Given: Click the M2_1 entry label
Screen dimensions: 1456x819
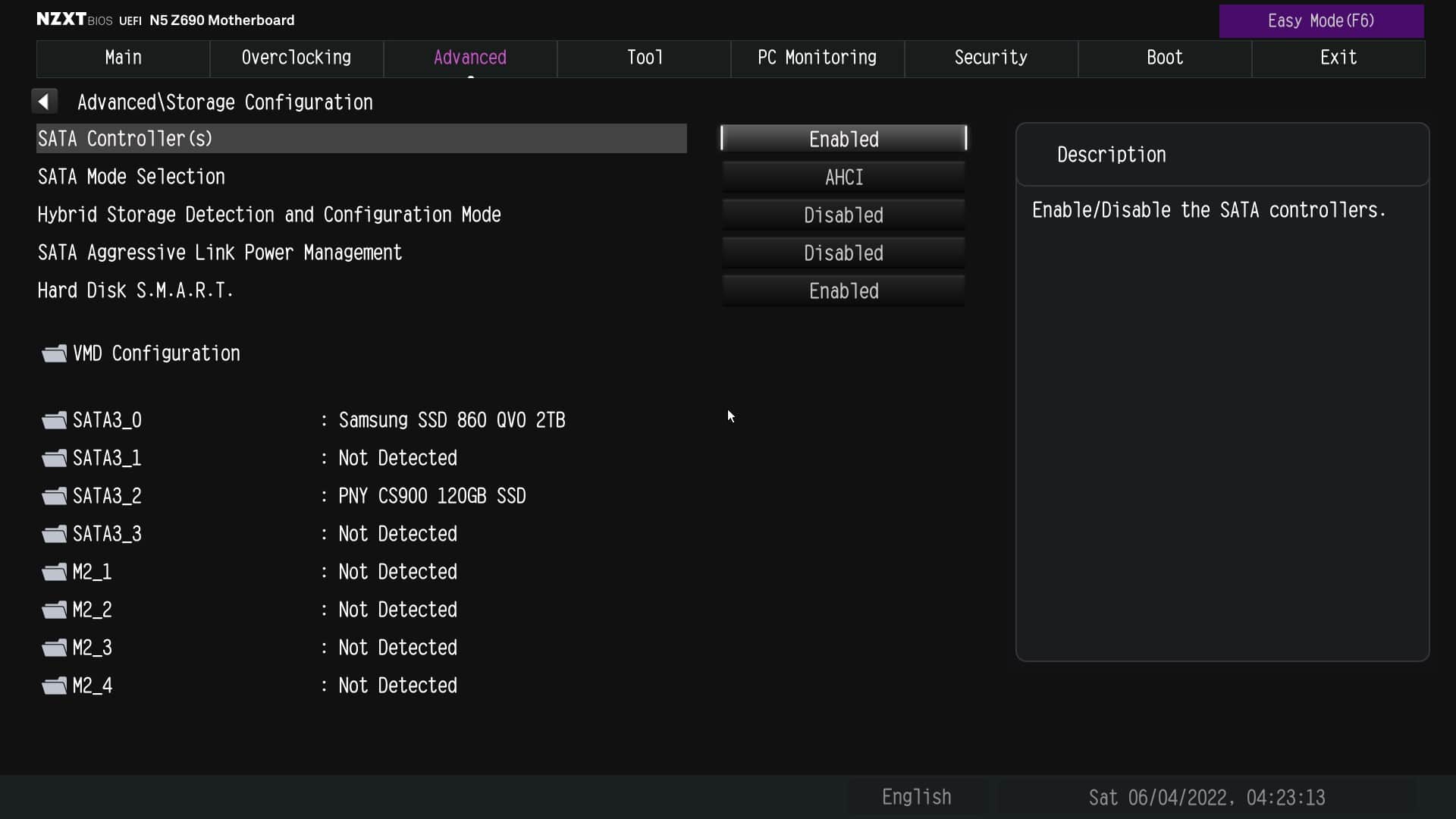Looking at the screenshot, I should pyautogui.click(x=92, y=572).
